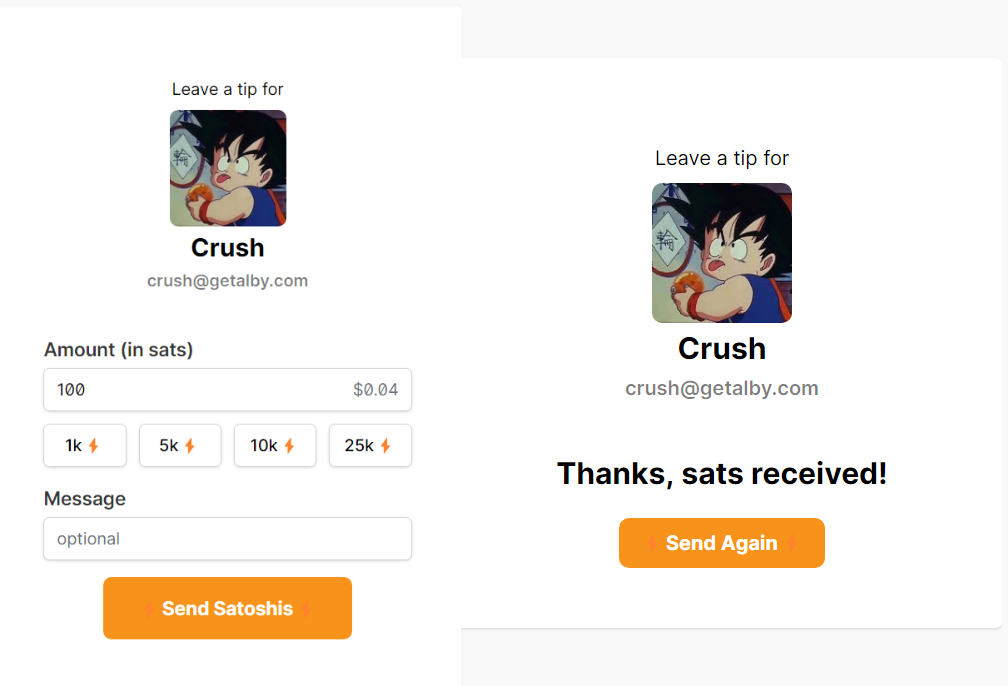Click the $0.04 fiat value in amount field

[x=375, y=390]
